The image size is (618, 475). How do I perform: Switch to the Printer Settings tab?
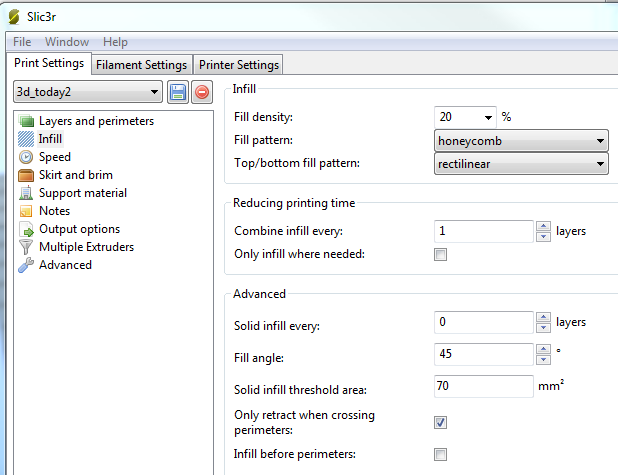[239, 65]
